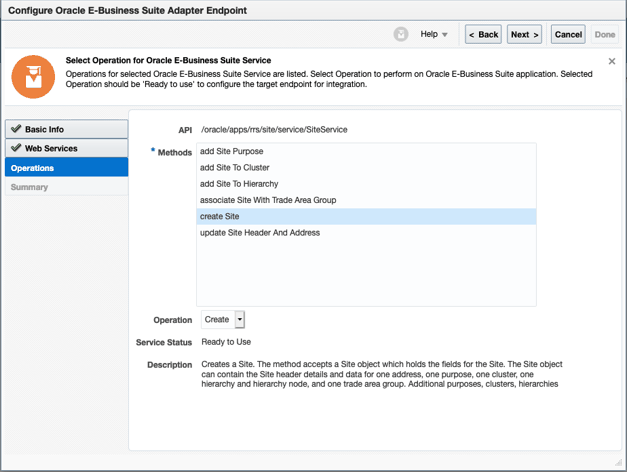Click the Basic Info checkmark icon
The width and height of the screenshot is (627, 472).
[x=16, y=129]
